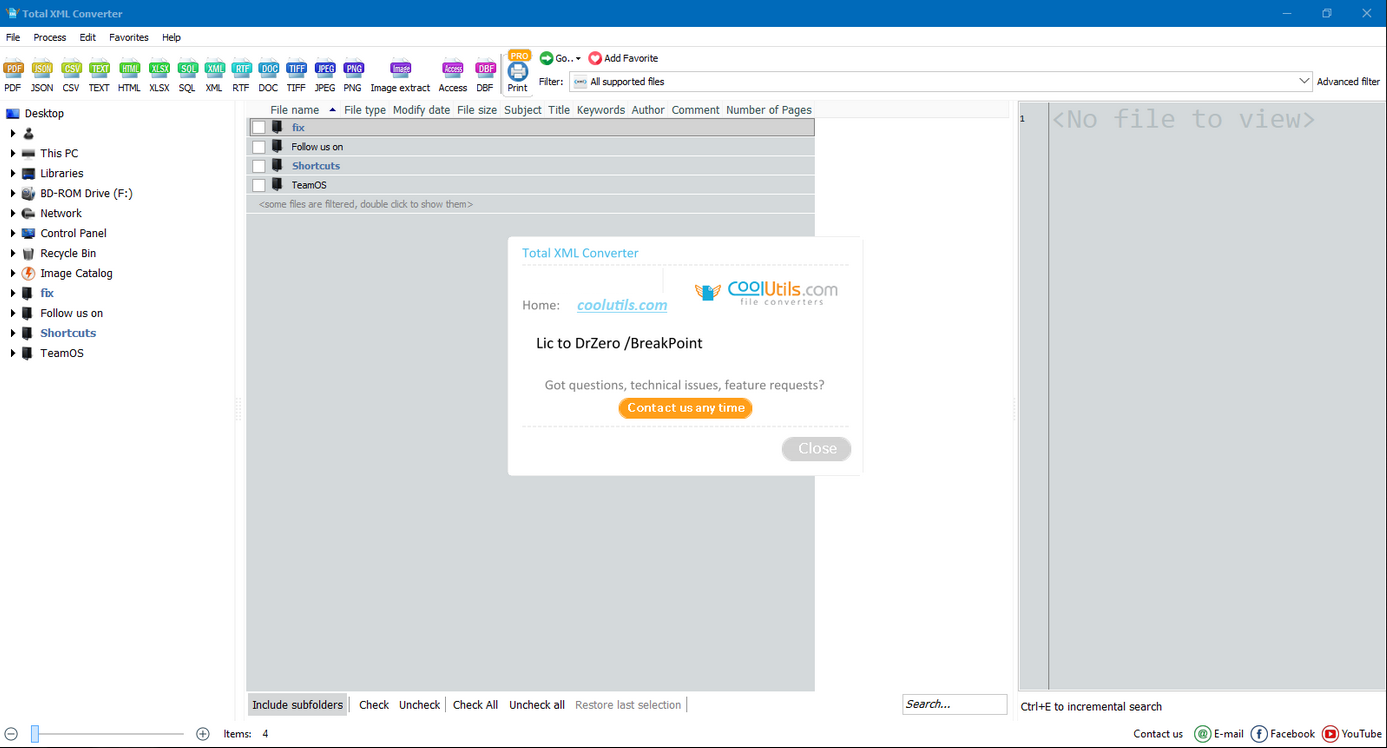Check the TeamOS row checkbox
Viewport: 1387px width, 748px height.
(x=259, y=185)
